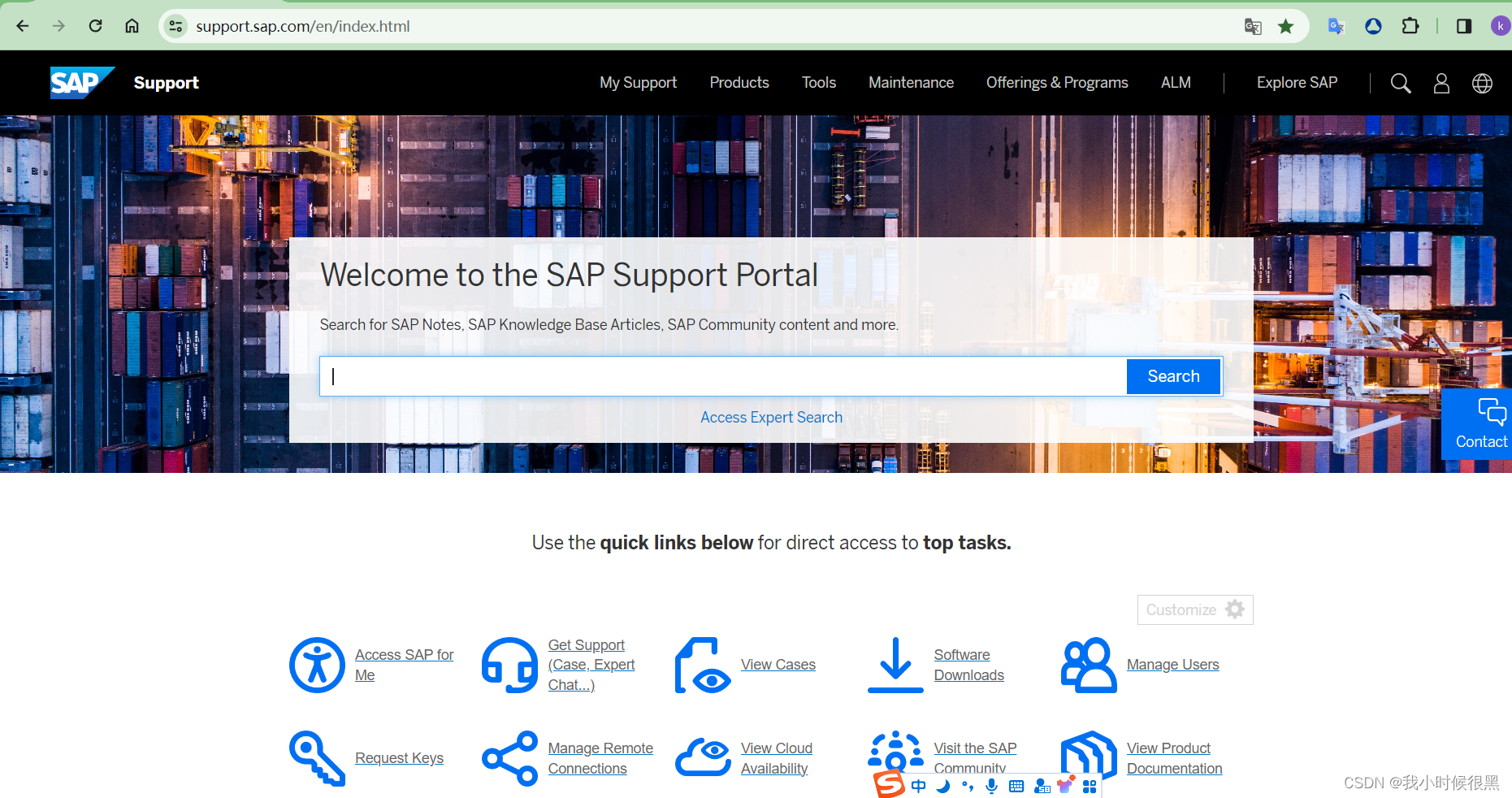Click the Google Translate icon in the address bar
This screenshot has height=798, width=1512.
pos(1252,26)
